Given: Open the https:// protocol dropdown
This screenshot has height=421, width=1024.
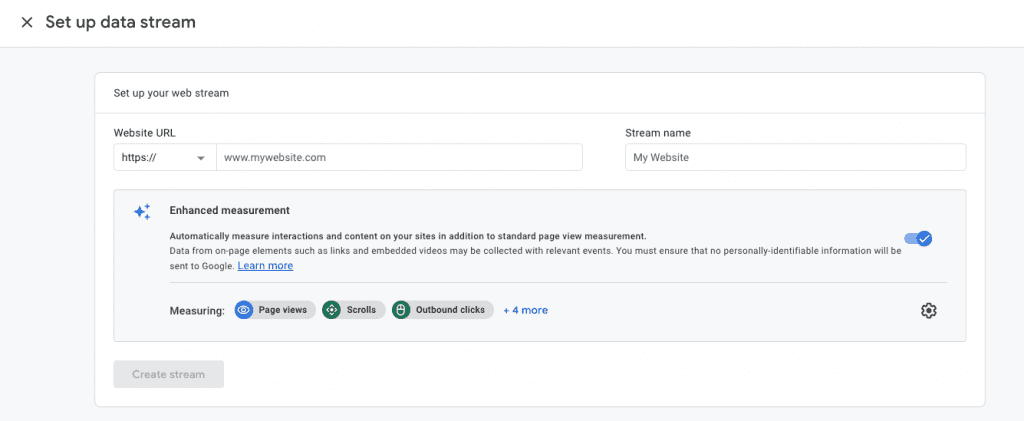Looking at the screenshot, I should point(165,157).
